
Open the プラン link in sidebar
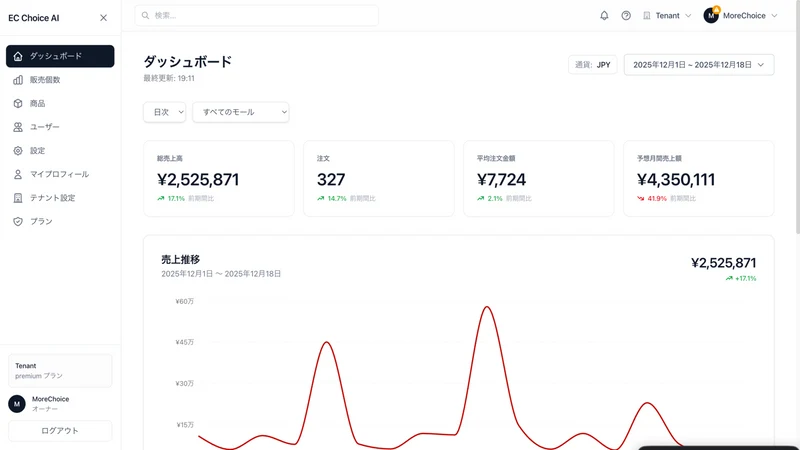click(60, 221)
